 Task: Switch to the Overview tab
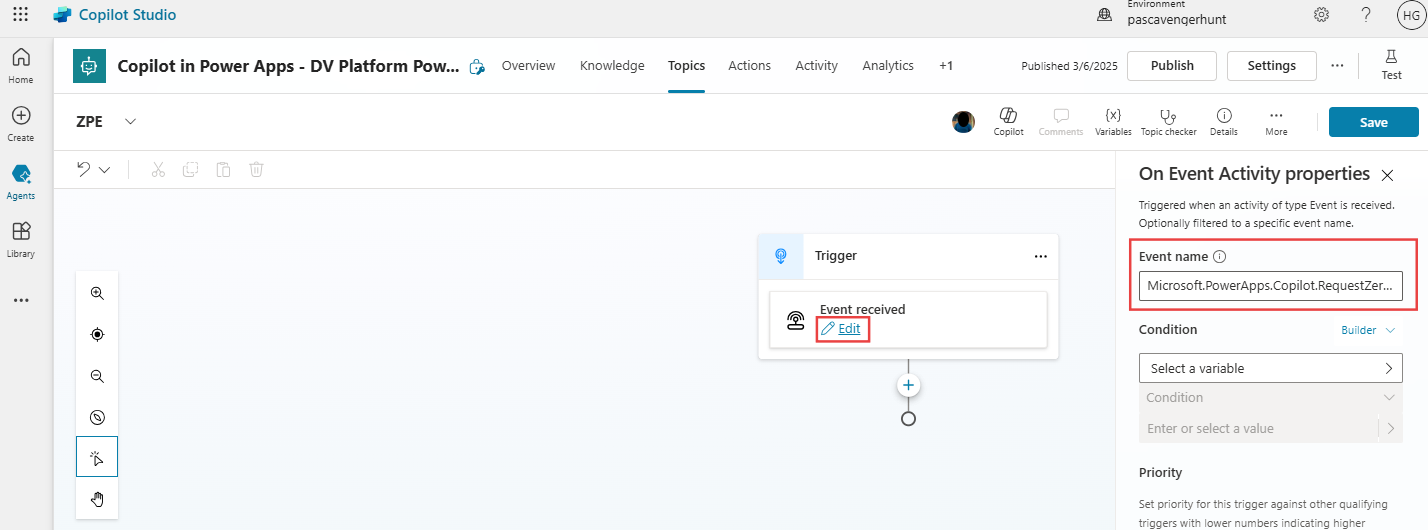(x=528, y=65)
